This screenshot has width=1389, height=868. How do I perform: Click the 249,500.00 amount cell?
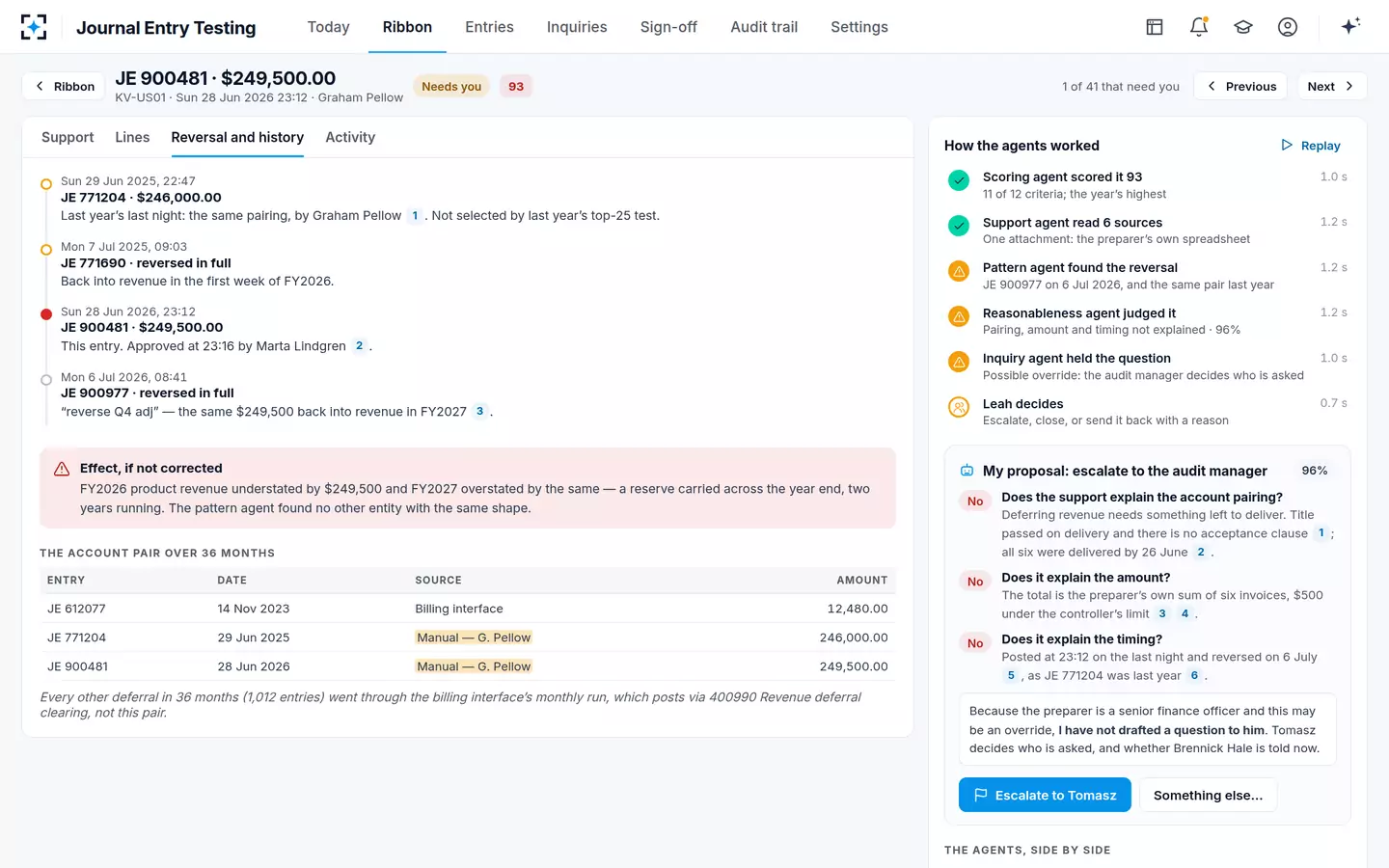[x=854, y=666]
